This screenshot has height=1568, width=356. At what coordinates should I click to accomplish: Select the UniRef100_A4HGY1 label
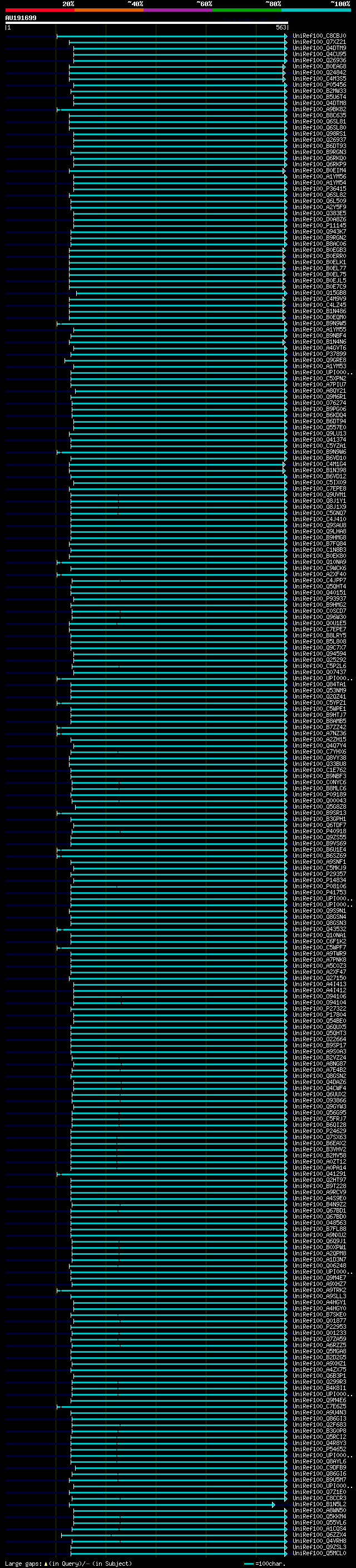pos(319,1303)
